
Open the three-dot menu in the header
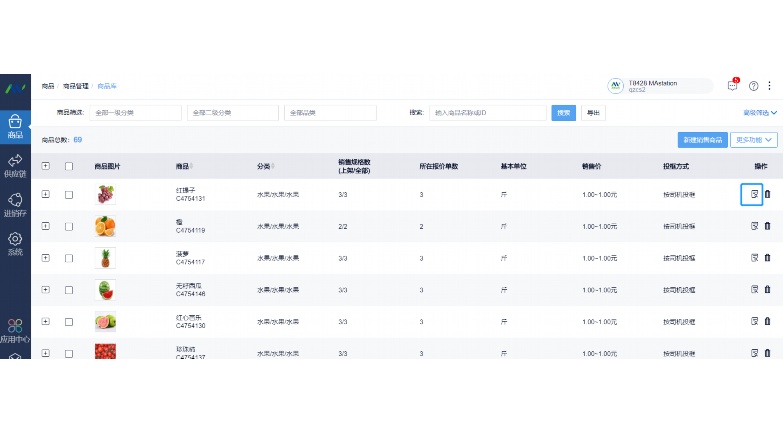[770, 86]
